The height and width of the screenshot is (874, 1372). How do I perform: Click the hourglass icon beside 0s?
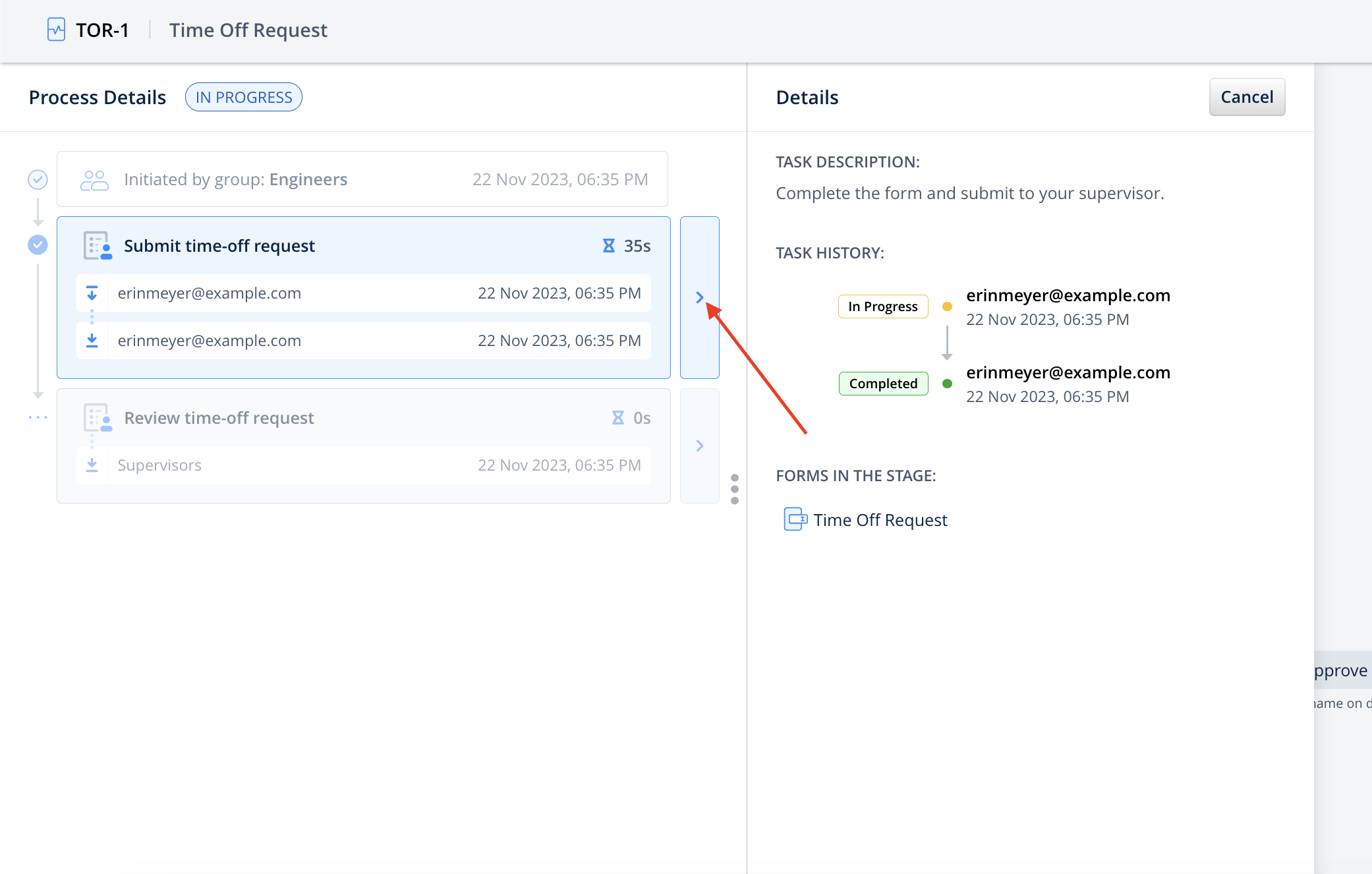(618, 418)
